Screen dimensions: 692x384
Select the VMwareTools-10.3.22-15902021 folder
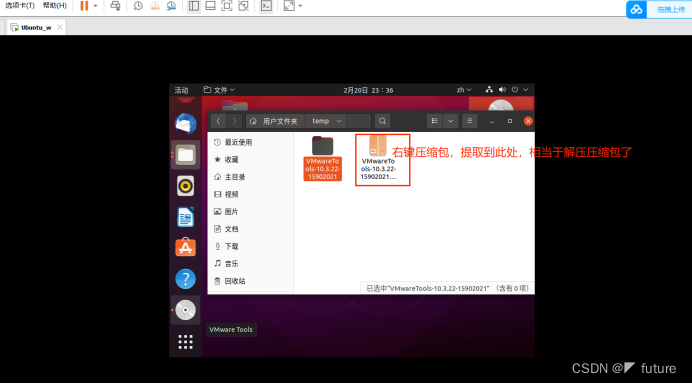(x=323, y=158)
